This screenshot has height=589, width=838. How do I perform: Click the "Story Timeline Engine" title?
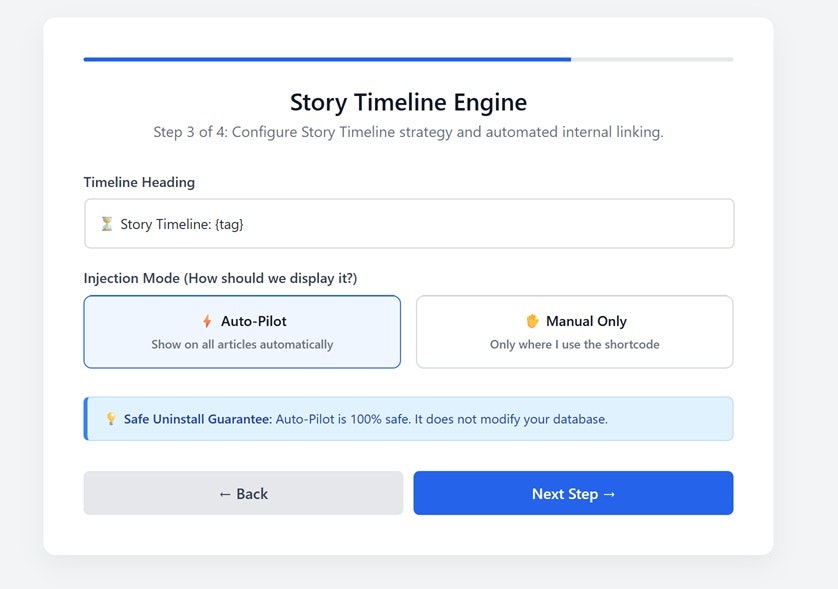point(408,102)
